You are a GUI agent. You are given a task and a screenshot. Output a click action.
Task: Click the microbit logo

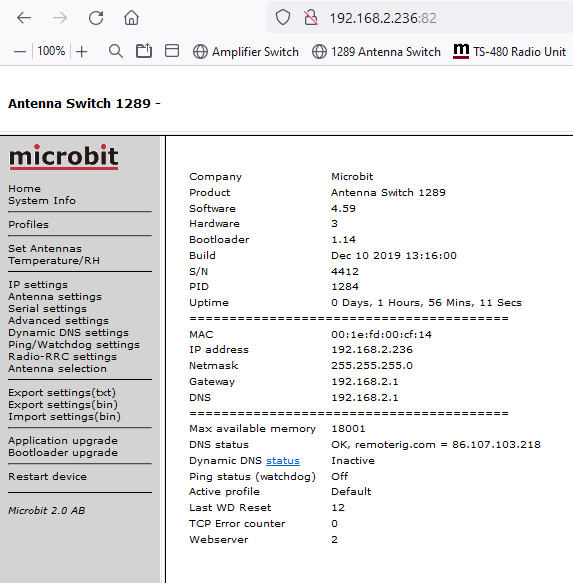(64, 157)
